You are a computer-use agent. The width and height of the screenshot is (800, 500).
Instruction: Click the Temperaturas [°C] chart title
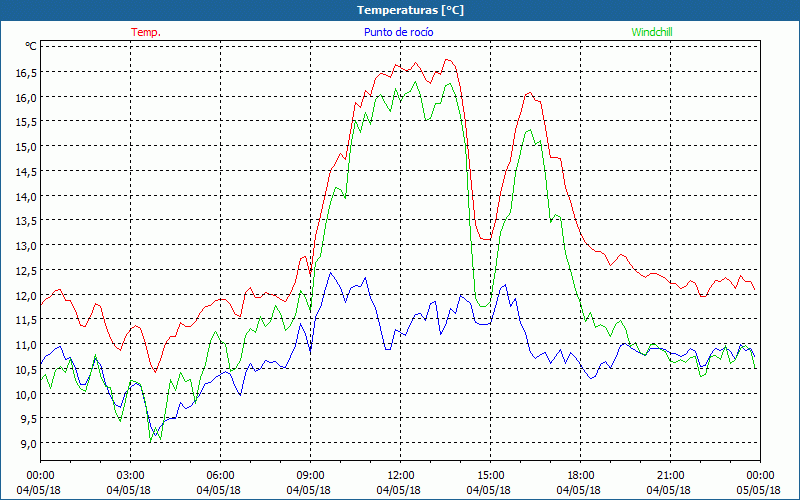(410, 10)
